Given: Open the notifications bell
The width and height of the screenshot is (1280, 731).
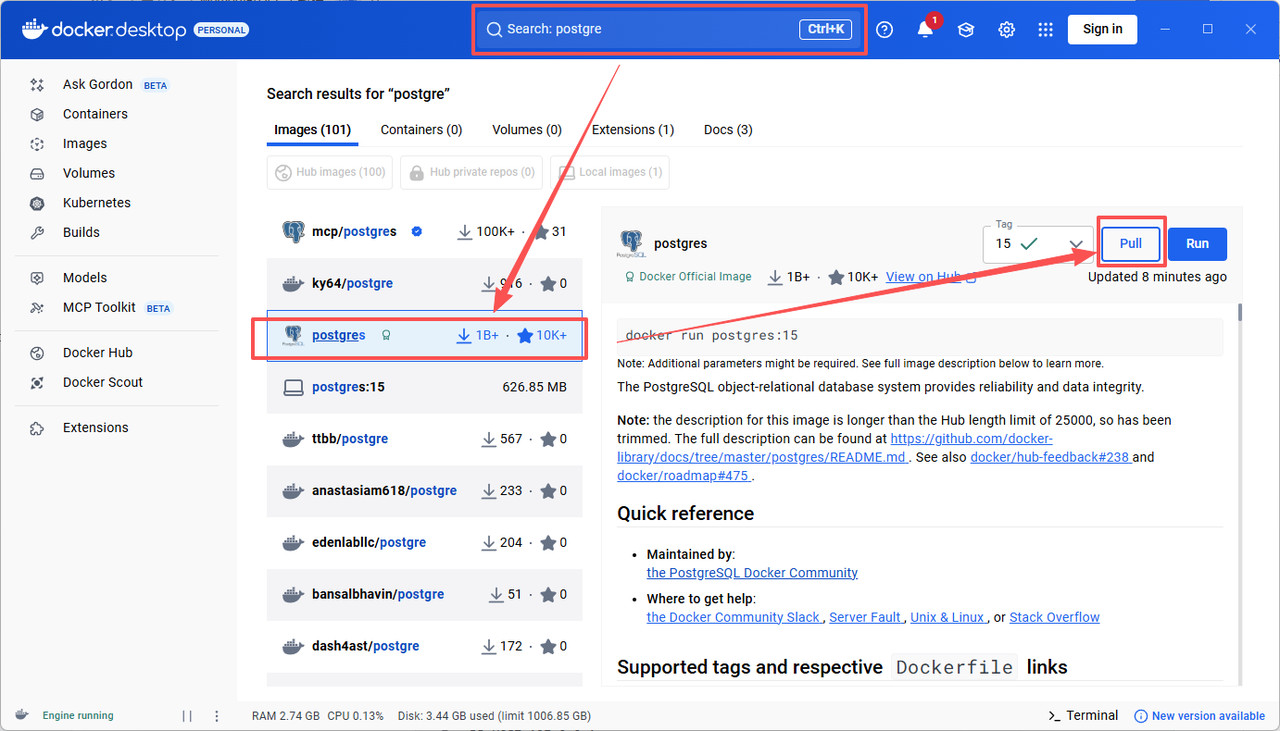Looking at the screenshot, I should pyautogui.click(x=925, y=29).
